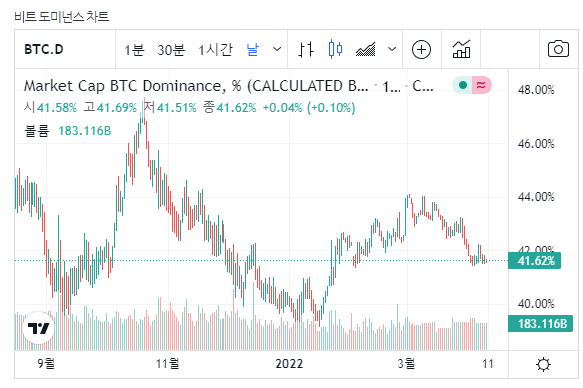Toggle the pink approximate data indicator
This screenshot has width=583, height=388.
tap(481, 85)
